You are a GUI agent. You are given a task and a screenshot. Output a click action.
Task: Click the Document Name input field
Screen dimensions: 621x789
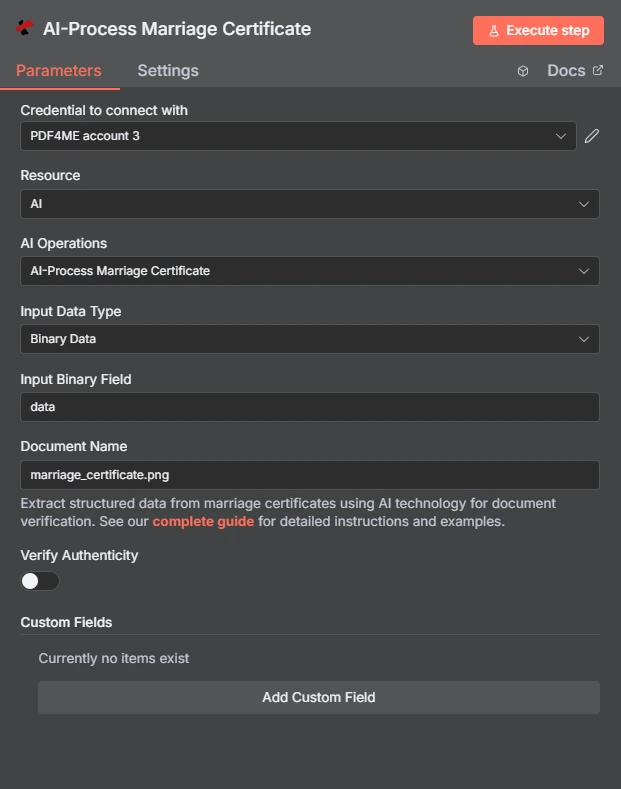click(310, 475)
